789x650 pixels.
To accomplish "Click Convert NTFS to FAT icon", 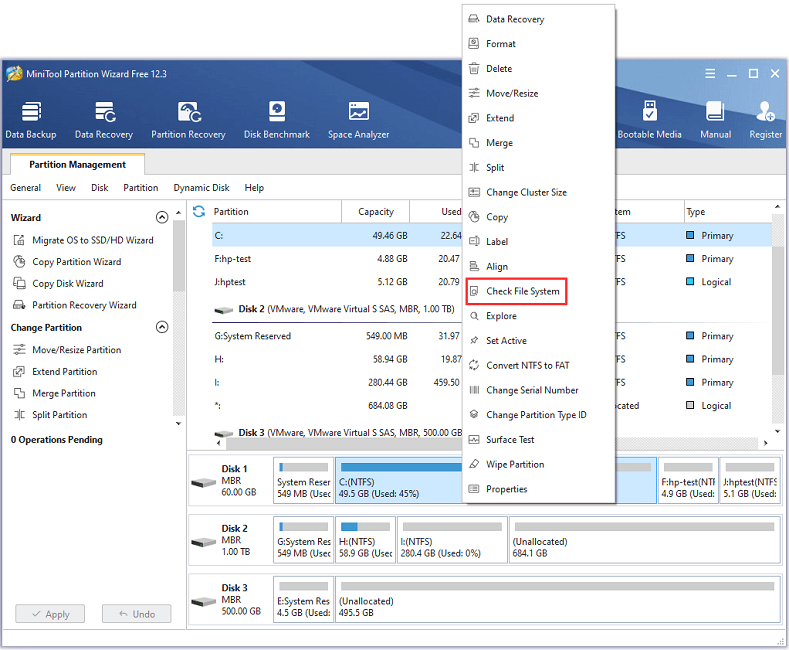I will [x=474, y=365].
